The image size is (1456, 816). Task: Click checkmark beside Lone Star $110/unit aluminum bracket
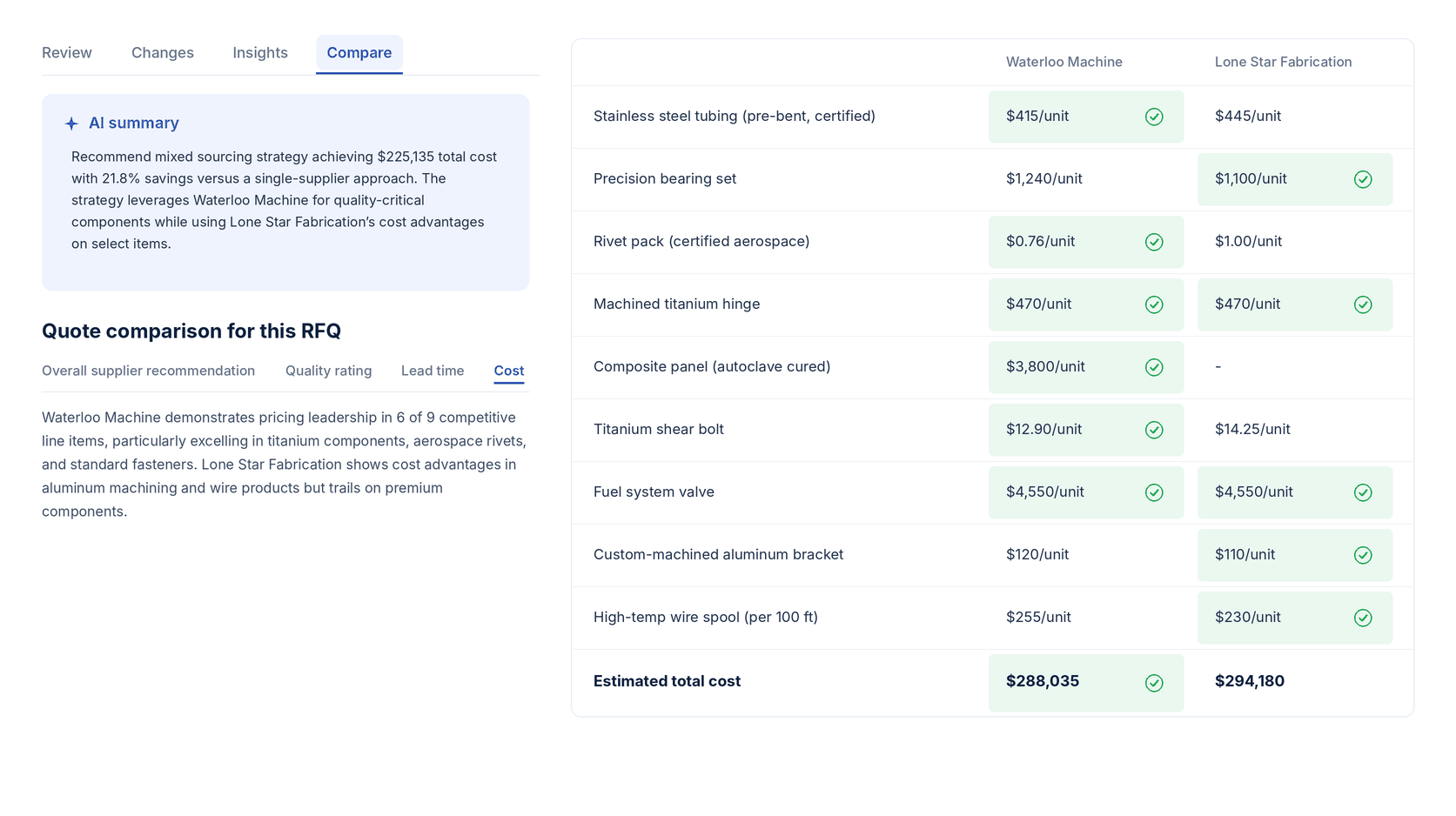coord(1363,555)
